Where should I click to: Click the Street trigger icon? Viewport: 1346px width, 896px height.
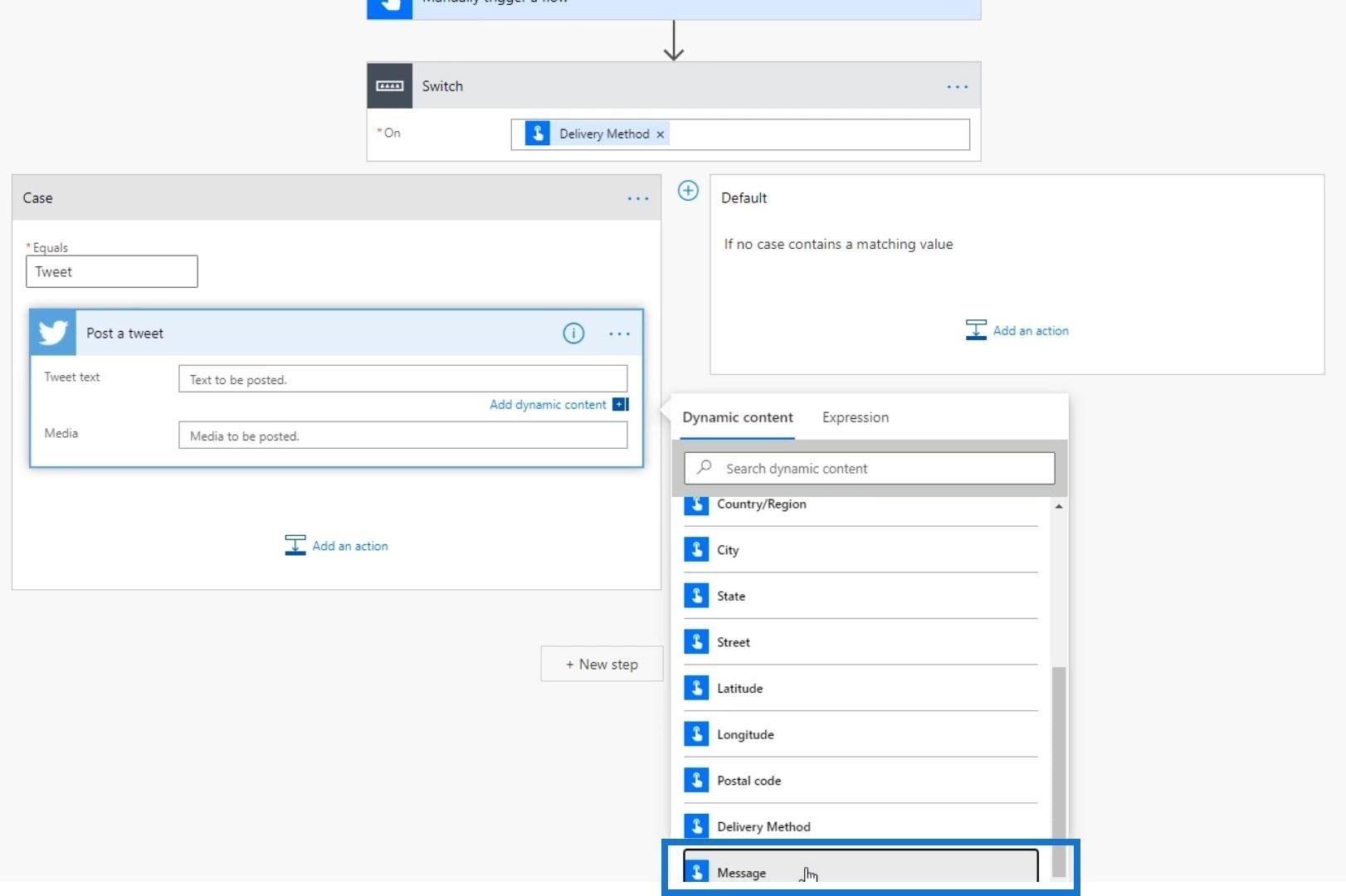[x=696, y=641]
